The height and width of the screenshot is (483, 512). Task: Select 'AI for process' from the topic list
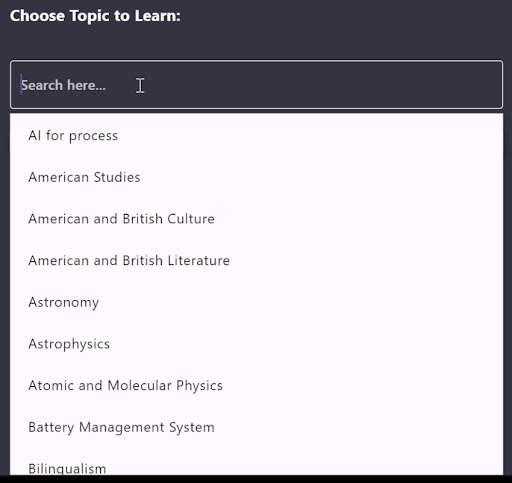coord(256,136)
